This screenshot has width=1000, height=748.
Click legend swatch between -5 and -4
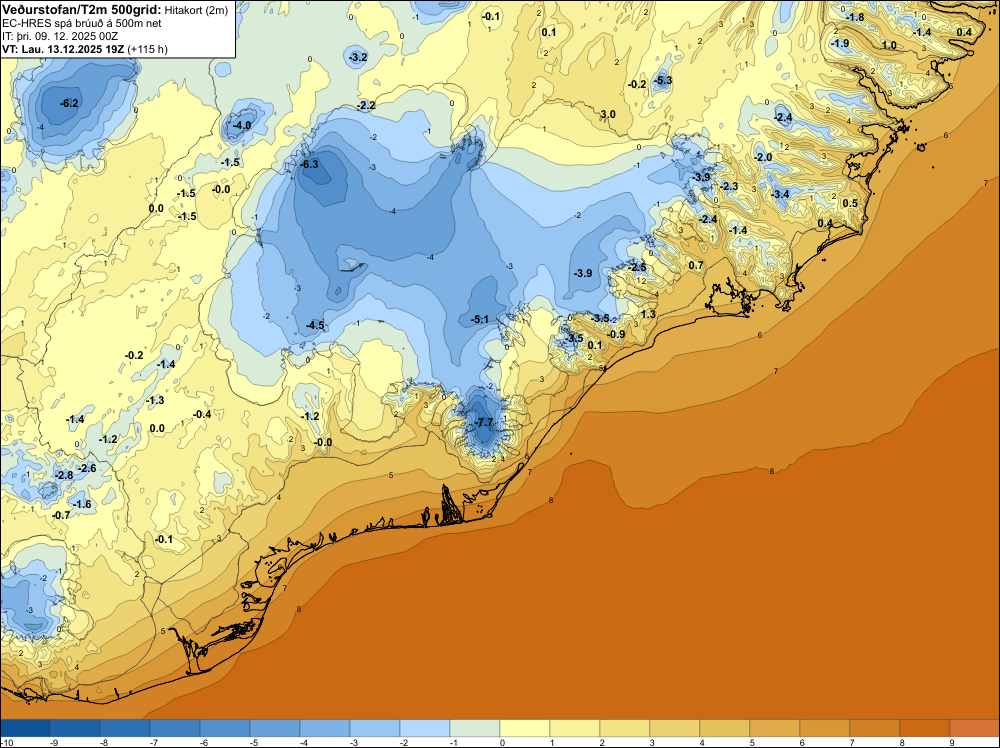275,728
